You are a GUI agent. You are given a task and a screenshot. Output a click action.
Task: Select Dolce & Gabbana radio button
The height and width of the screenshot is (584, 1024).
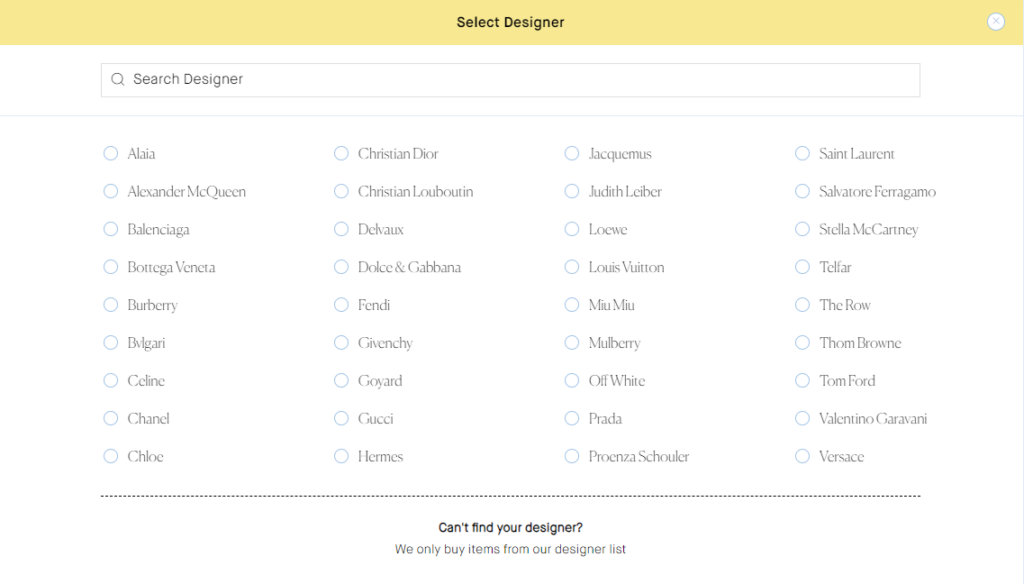point(342,267)
